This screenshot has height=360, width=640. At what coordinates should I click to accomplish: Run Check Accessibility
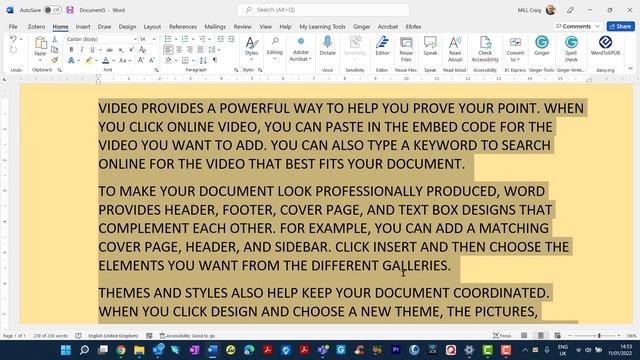pyautogui.click(x=485, y=49)
